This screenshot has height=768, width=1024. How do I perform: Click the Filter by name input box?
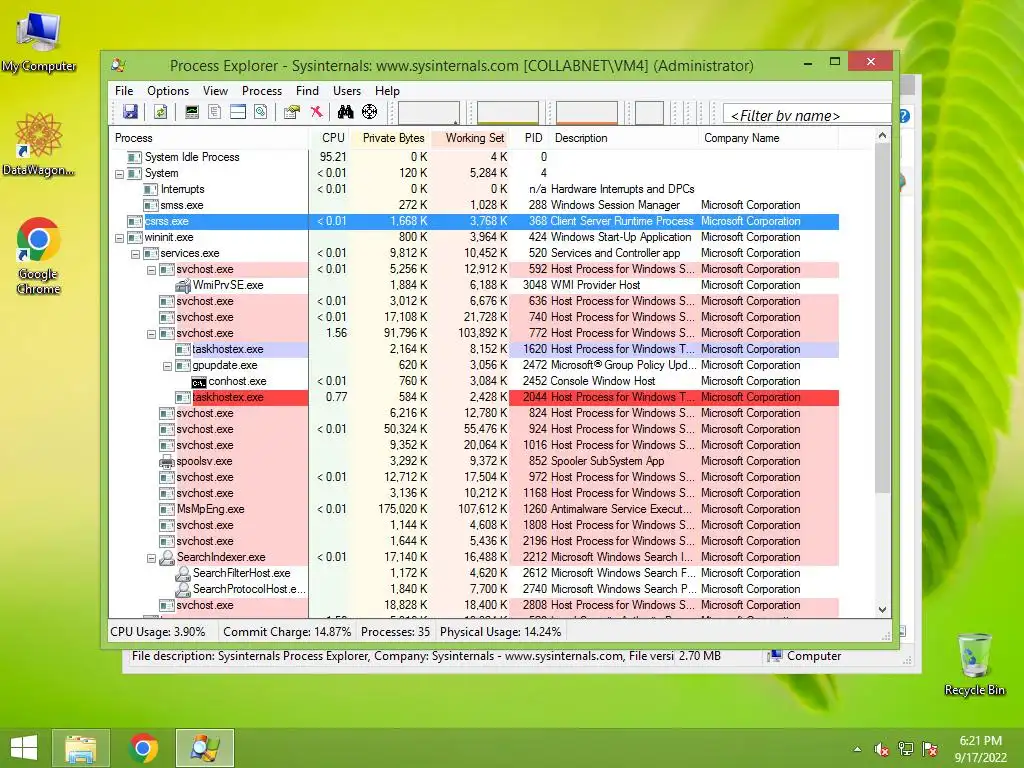click(807, 116)
